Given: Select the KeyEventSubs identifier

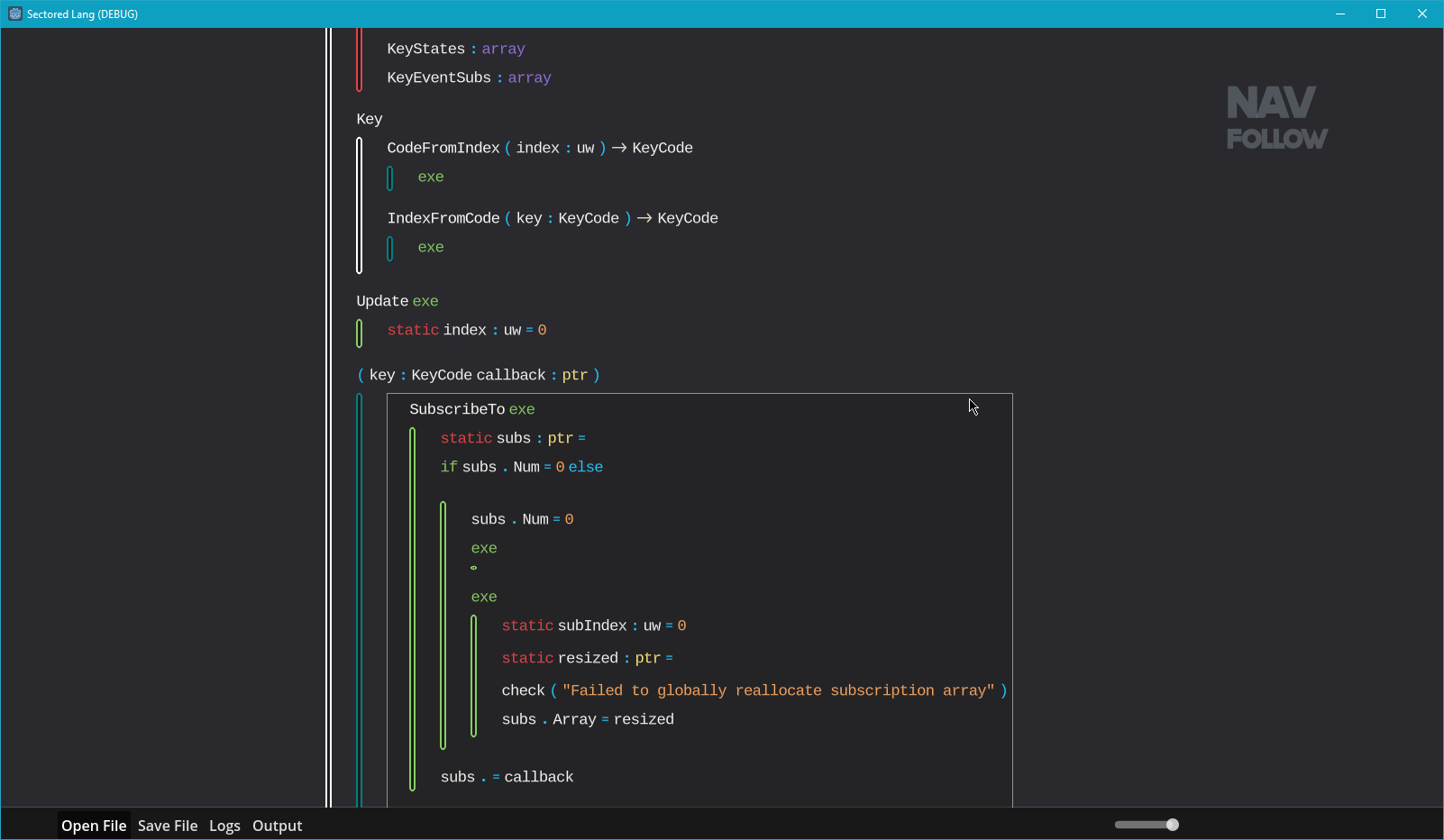Looking at the screenshot, I should click(x=439, y=78).
